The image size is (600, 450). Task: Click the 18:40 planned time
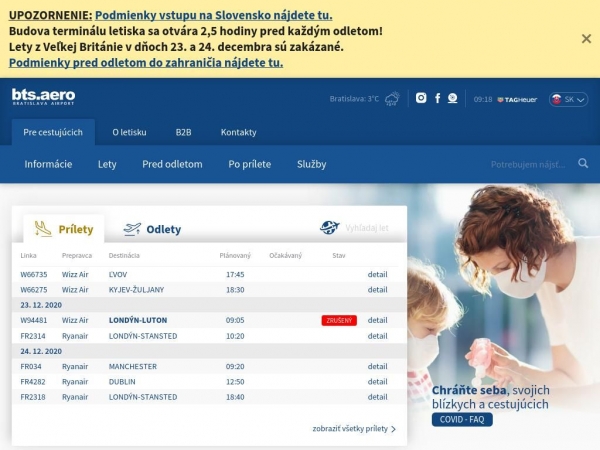coord(235,397)
